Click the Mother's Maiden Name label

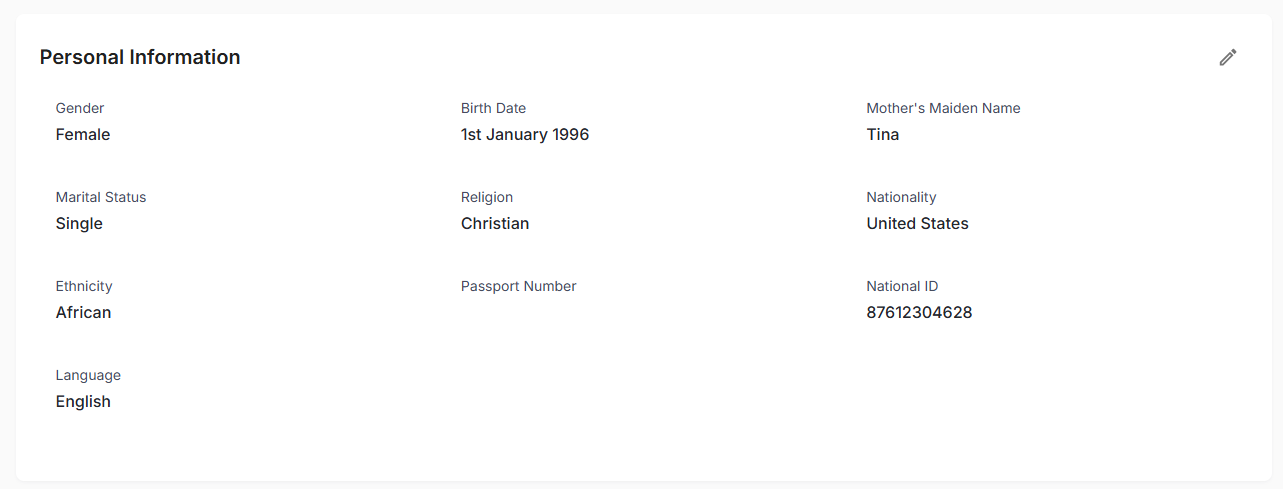coord(943,108)
